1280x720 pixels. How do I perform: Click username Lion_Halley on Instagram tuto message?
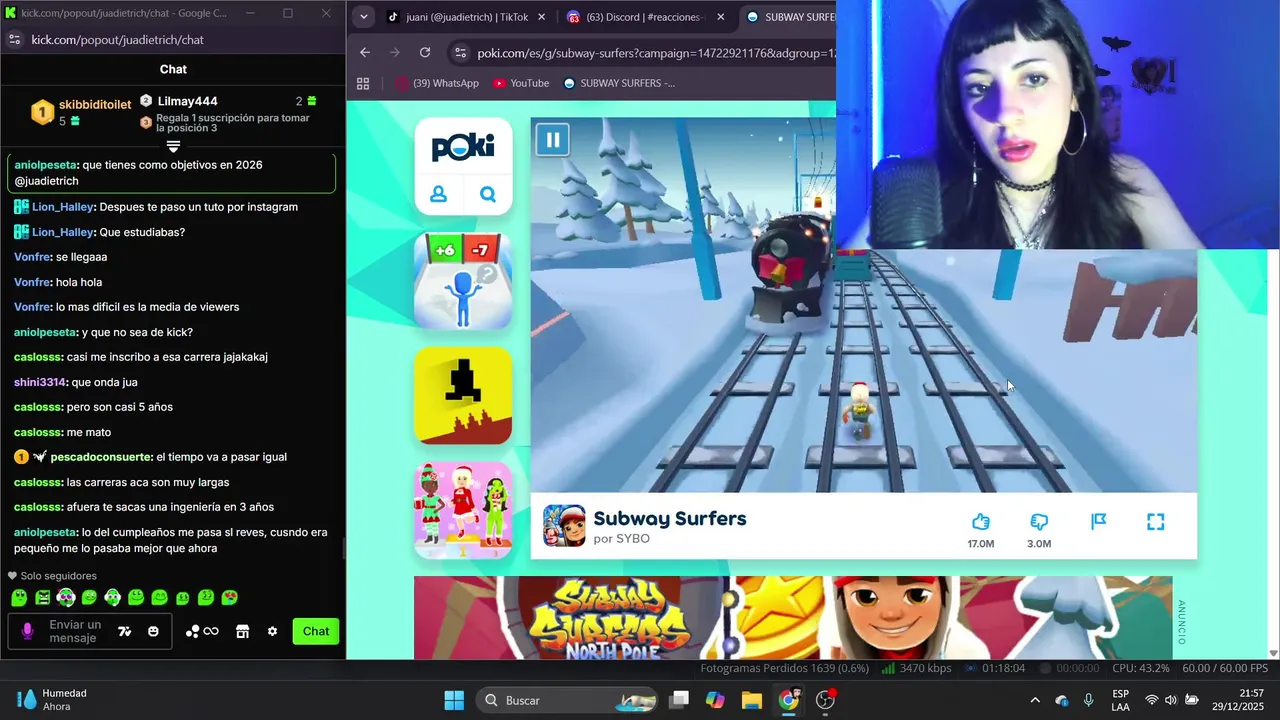coord(62,207)
